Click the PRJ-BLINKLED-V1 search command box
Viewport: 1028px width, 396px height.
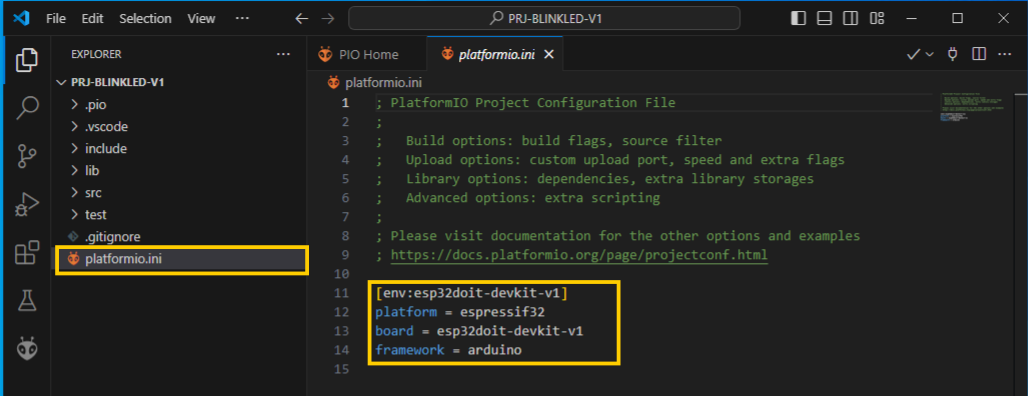point(544,18)
